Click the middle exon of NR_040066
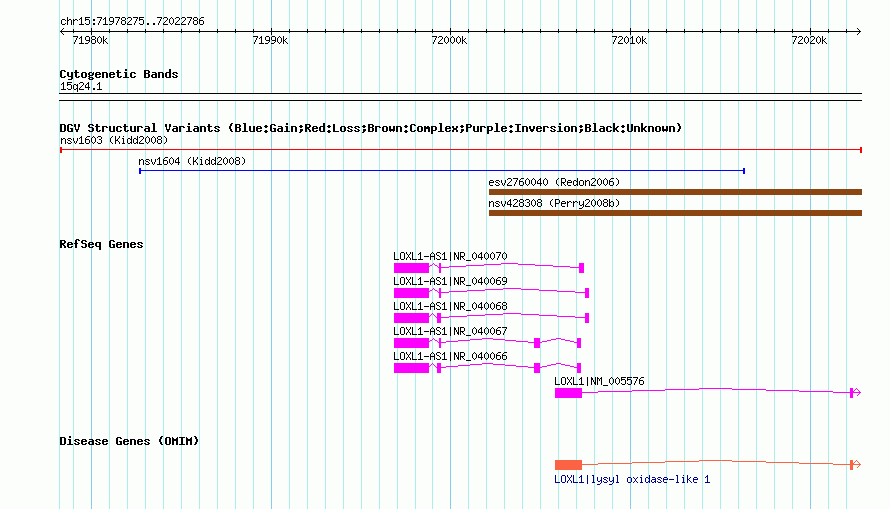This screenshot has height=509, width=890. pyautogui.click(x=537, y=368)
